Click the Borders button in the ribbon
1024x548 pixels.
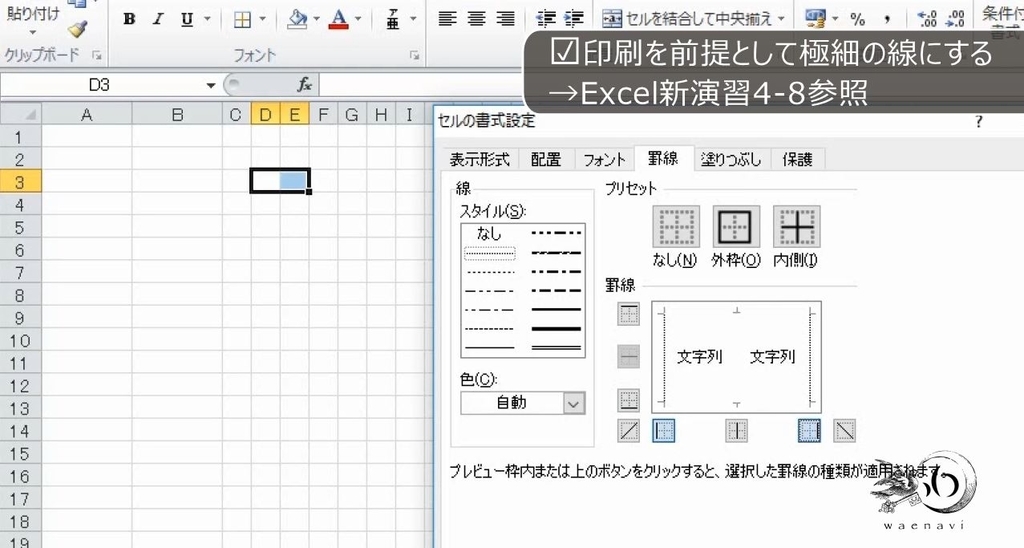click(x=242, y=20)
